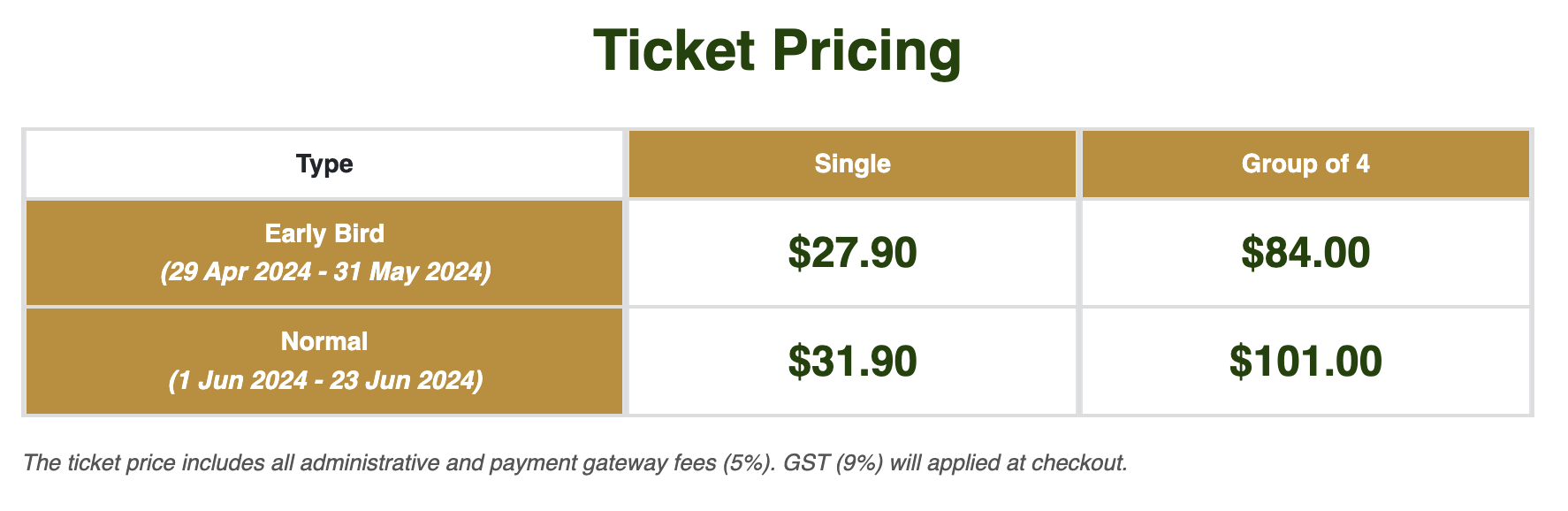1568x511 pixels.
Task: Choose the $31.90 Normal single price
Action: click(852, 362)
